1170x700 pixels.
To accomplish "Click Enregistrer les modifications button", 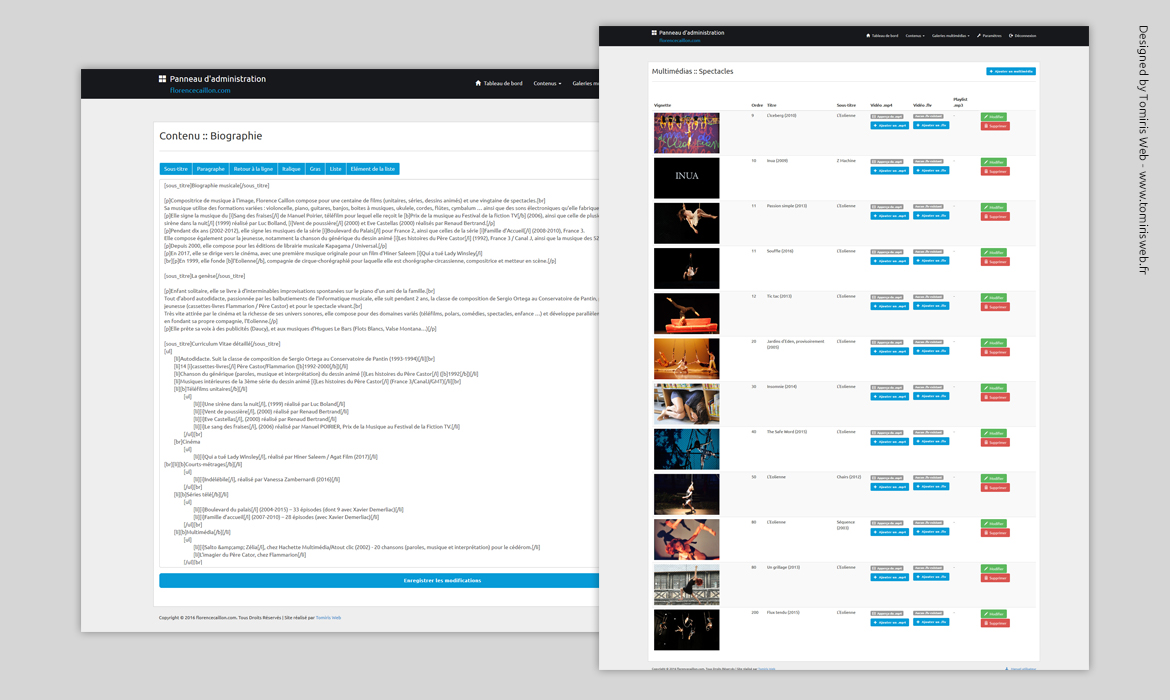I will tap(379, 580).
